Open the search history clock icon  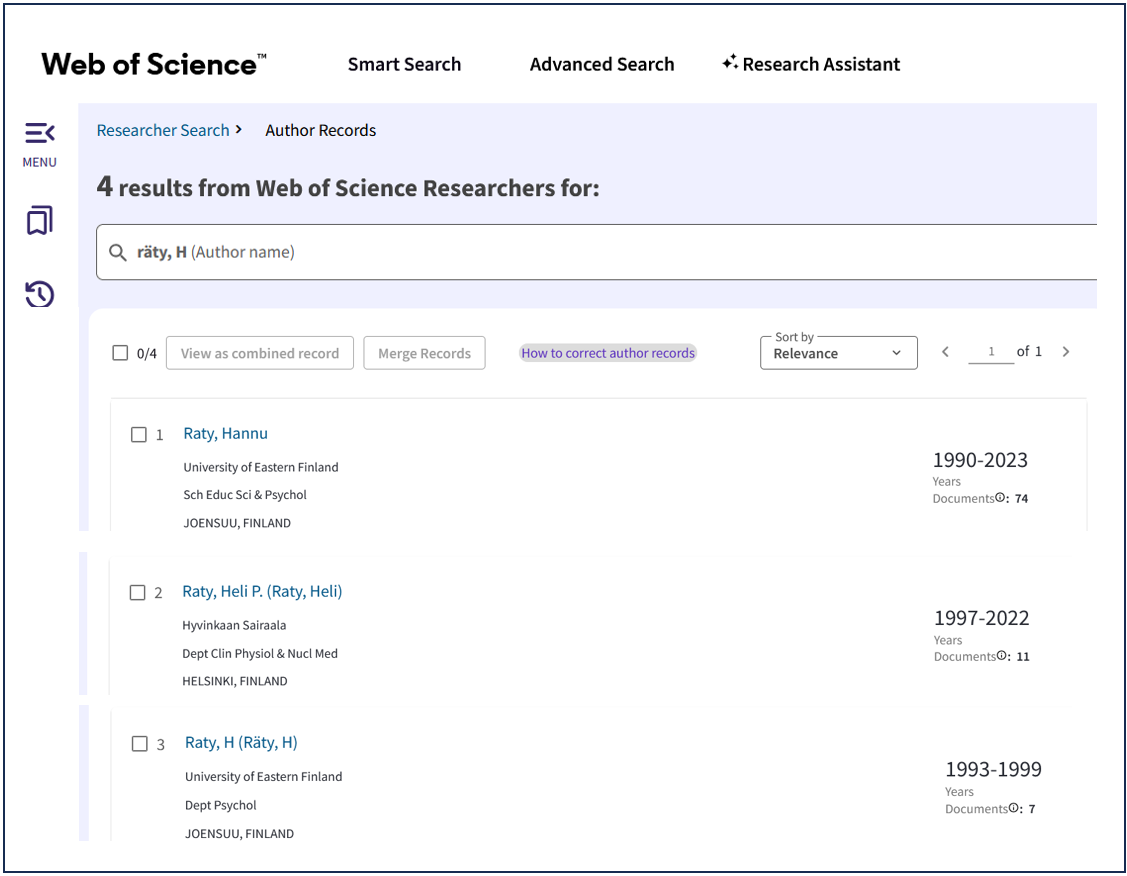click(x=40, y=294)
